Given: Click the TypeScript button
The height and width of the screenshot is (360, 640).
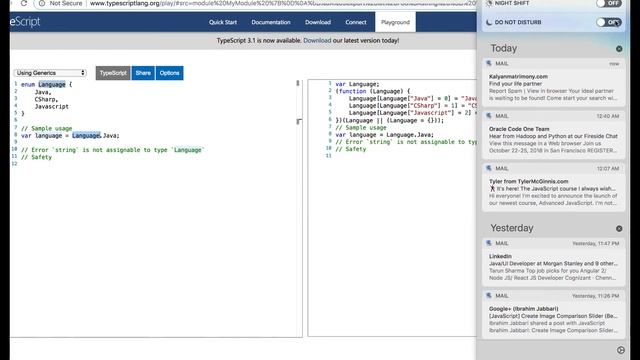Looking at the screenshot, I should click(113, 73).
